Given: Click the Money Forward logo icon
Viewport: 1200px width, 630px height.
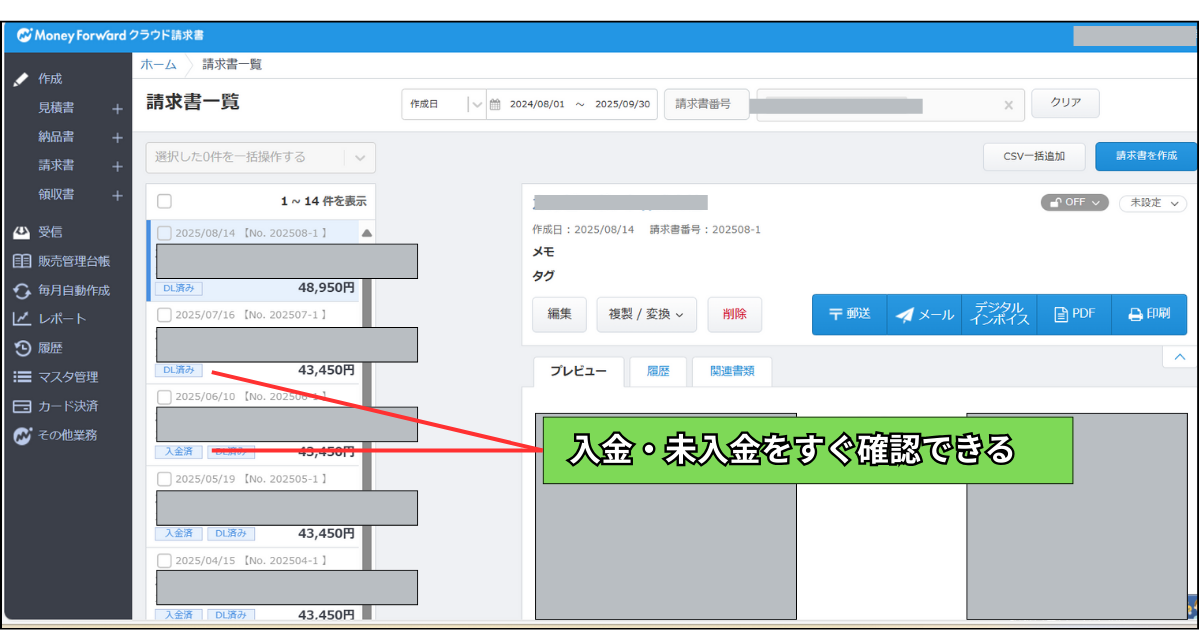Looking at the screenshot, I should coord(23,36).
